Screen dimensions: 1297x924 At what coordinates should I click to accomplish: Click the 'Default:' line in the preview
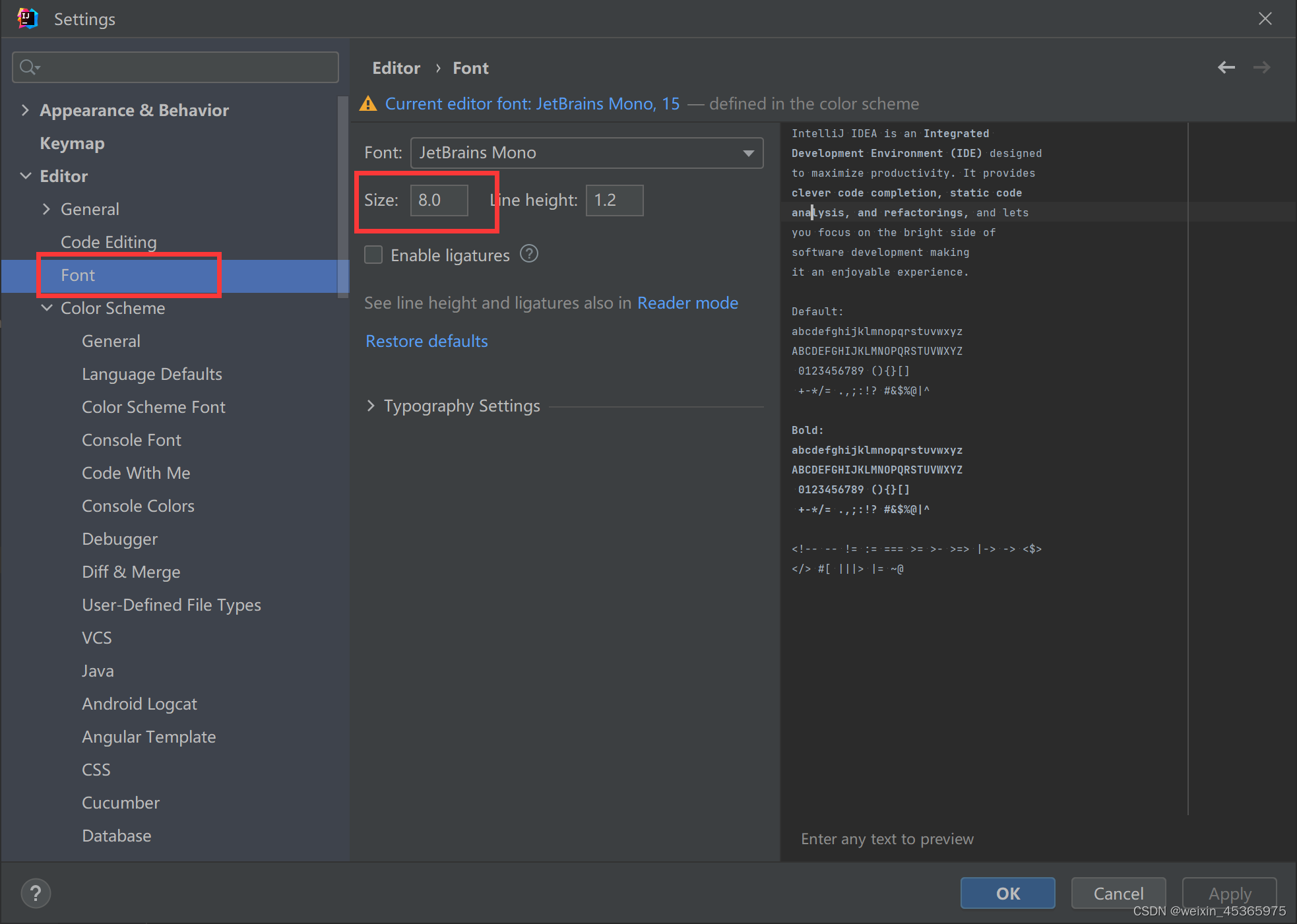coord(817,311)
